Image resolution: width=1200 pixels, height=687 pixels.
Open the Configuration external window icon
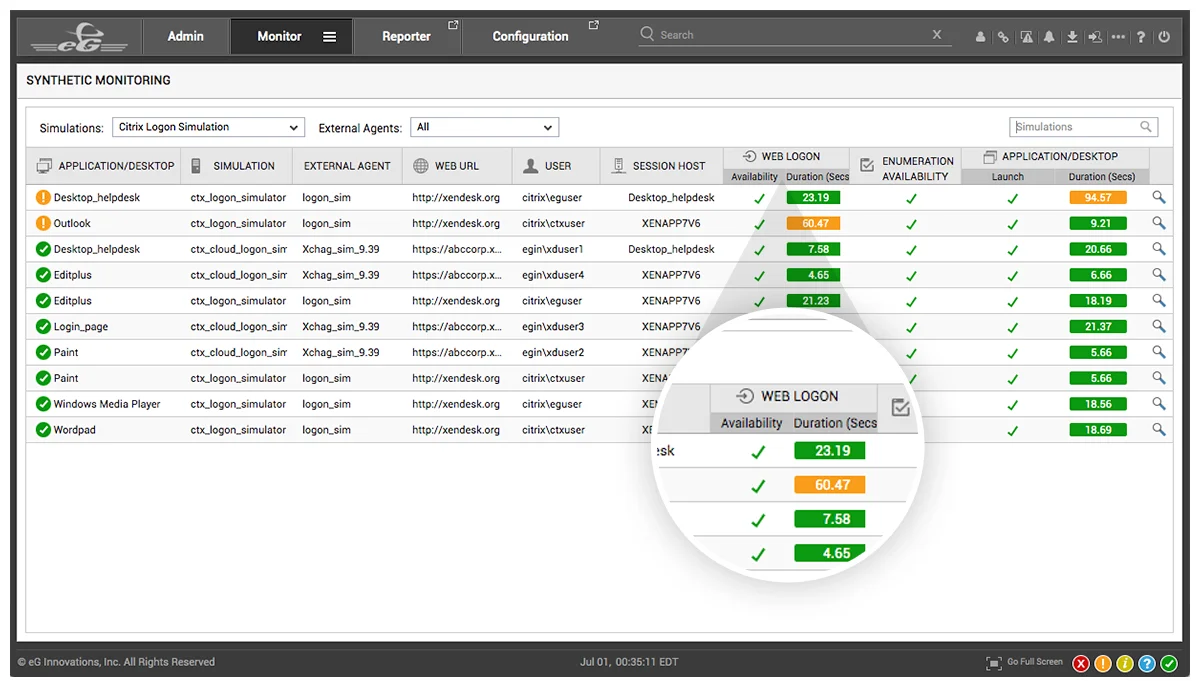(593, 25)
